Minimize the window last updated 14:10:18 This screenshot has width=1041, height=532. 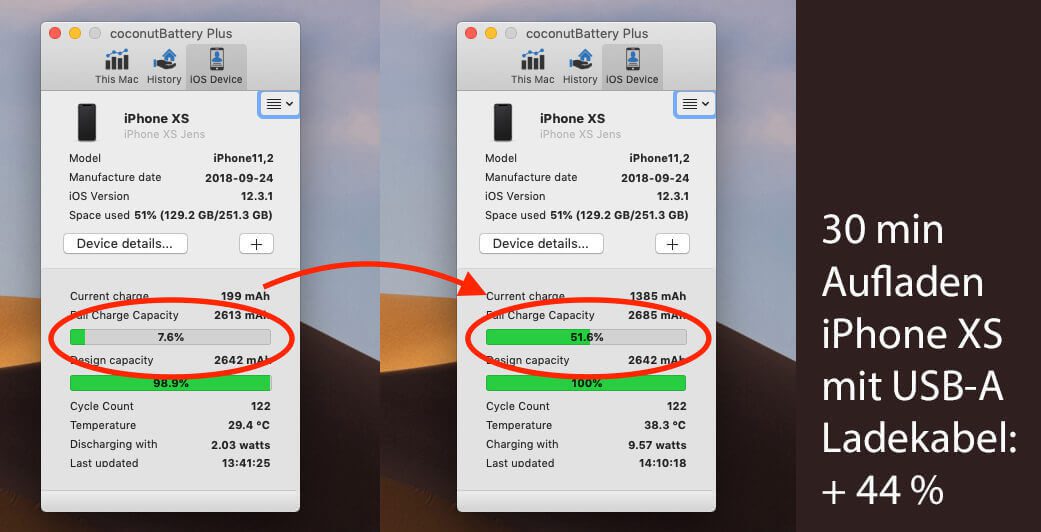pos(490,33)
